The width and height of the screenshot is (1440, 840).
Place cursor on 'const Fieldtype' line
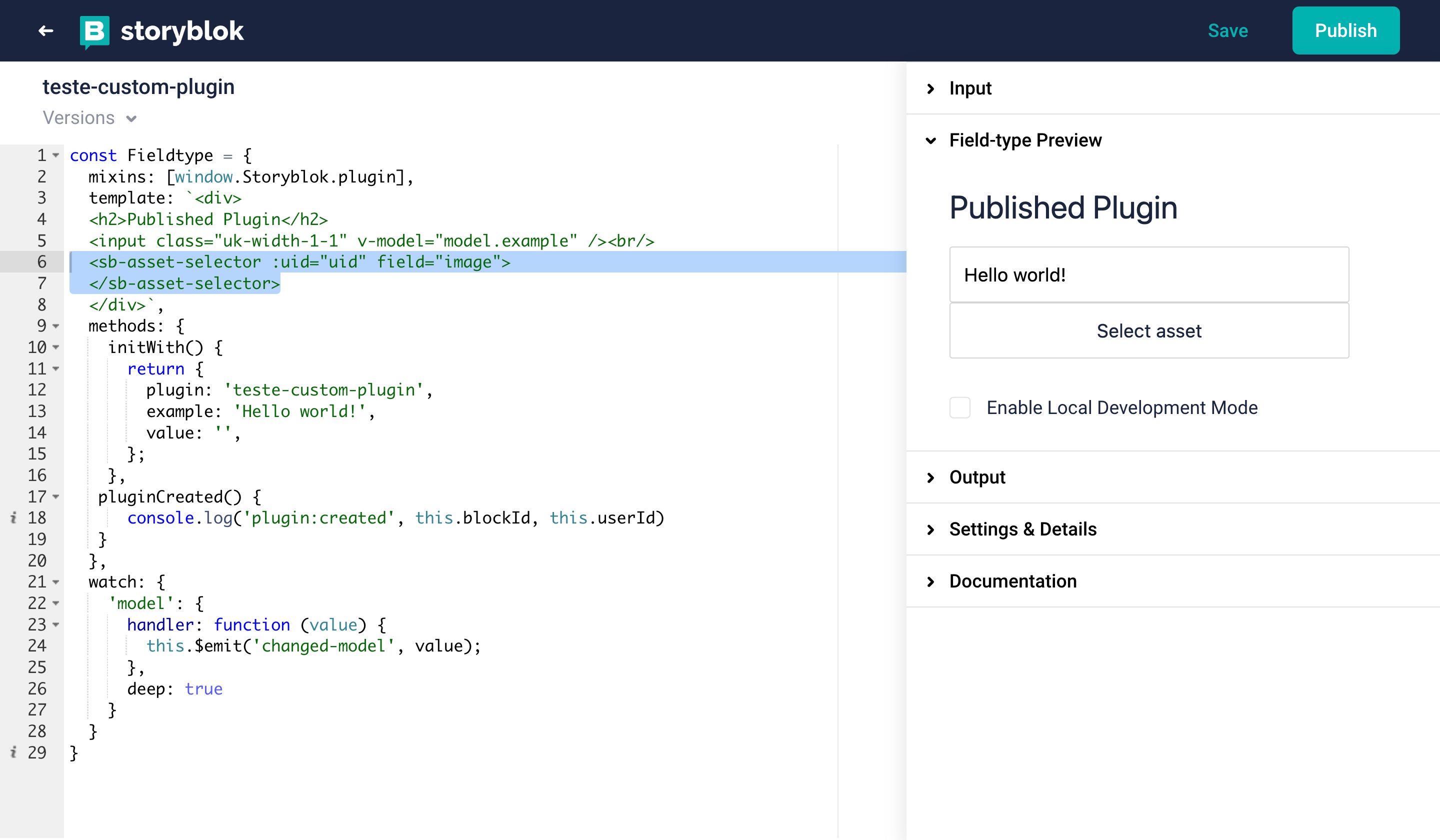point(160,155)
